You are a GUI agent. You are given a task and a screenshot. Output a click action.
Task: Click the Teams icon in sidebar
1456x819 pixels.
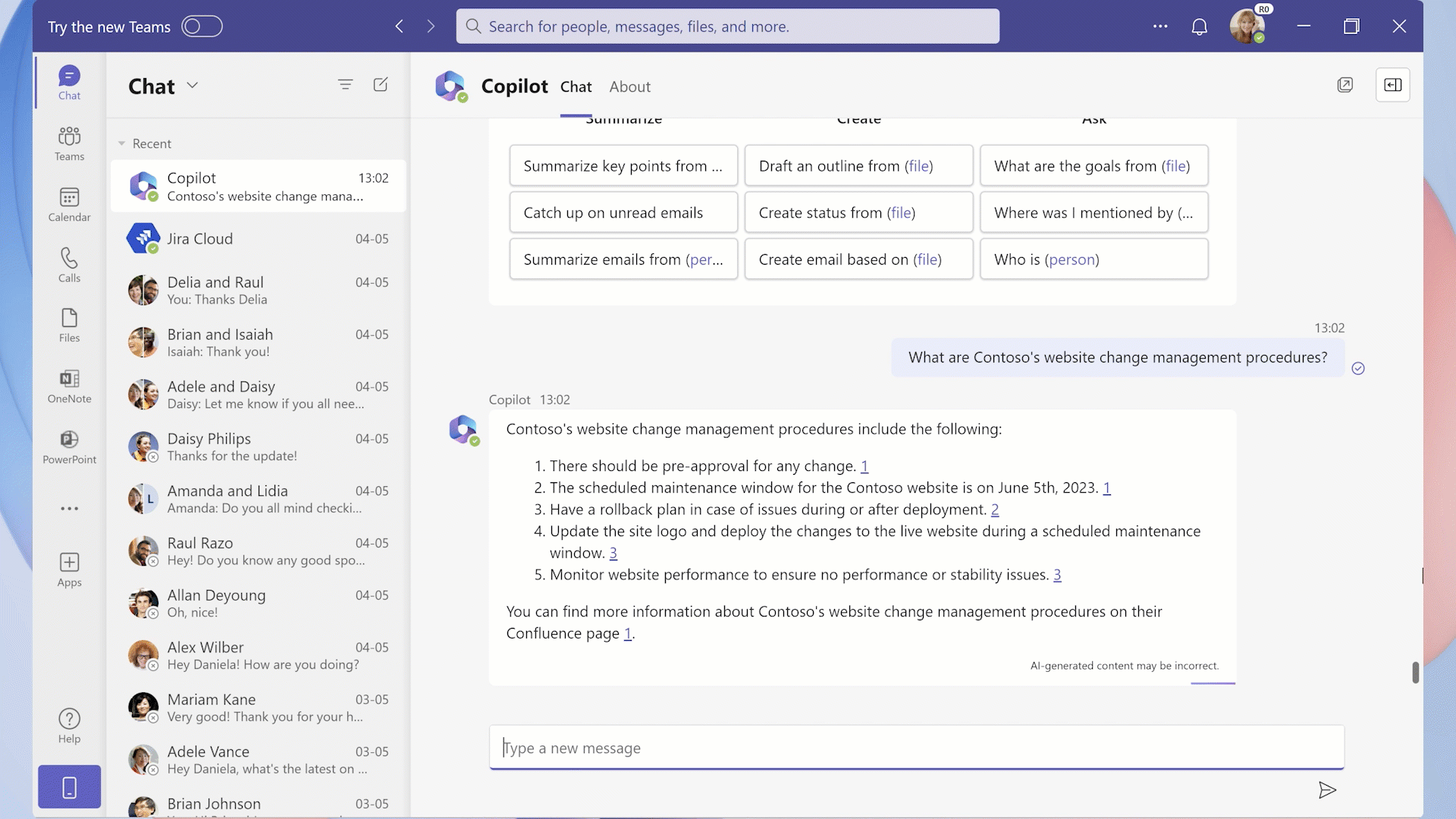coord(69,143)
